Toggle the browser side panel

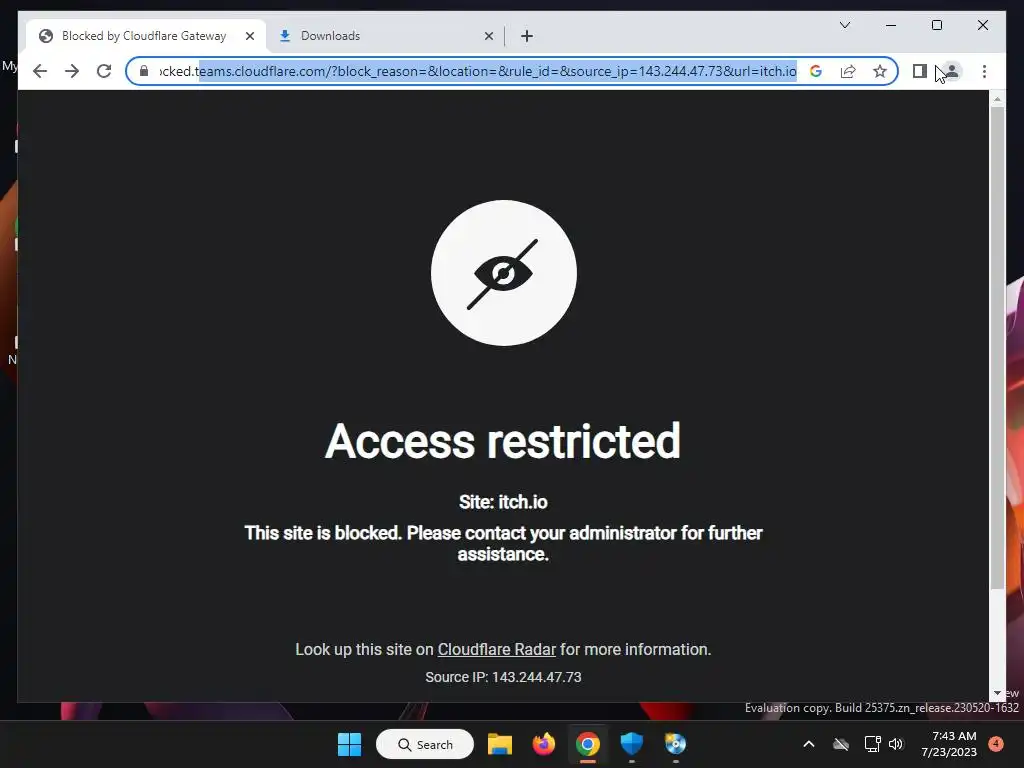pos(920,71)
